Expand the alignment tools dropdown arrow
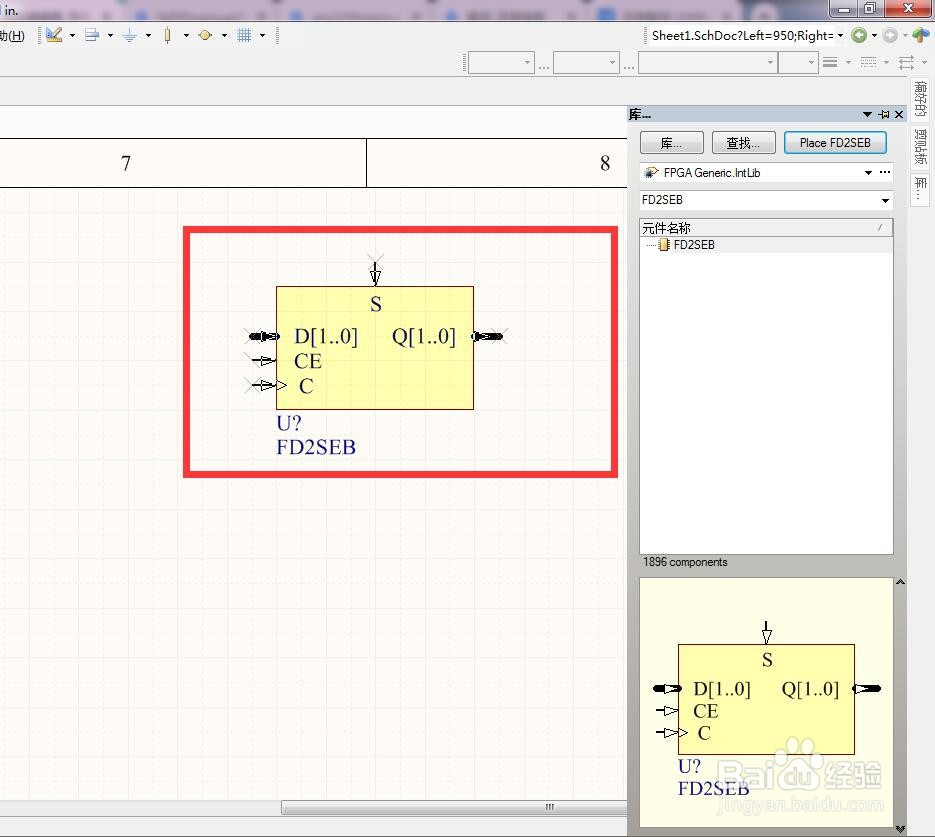 [110, 36]
